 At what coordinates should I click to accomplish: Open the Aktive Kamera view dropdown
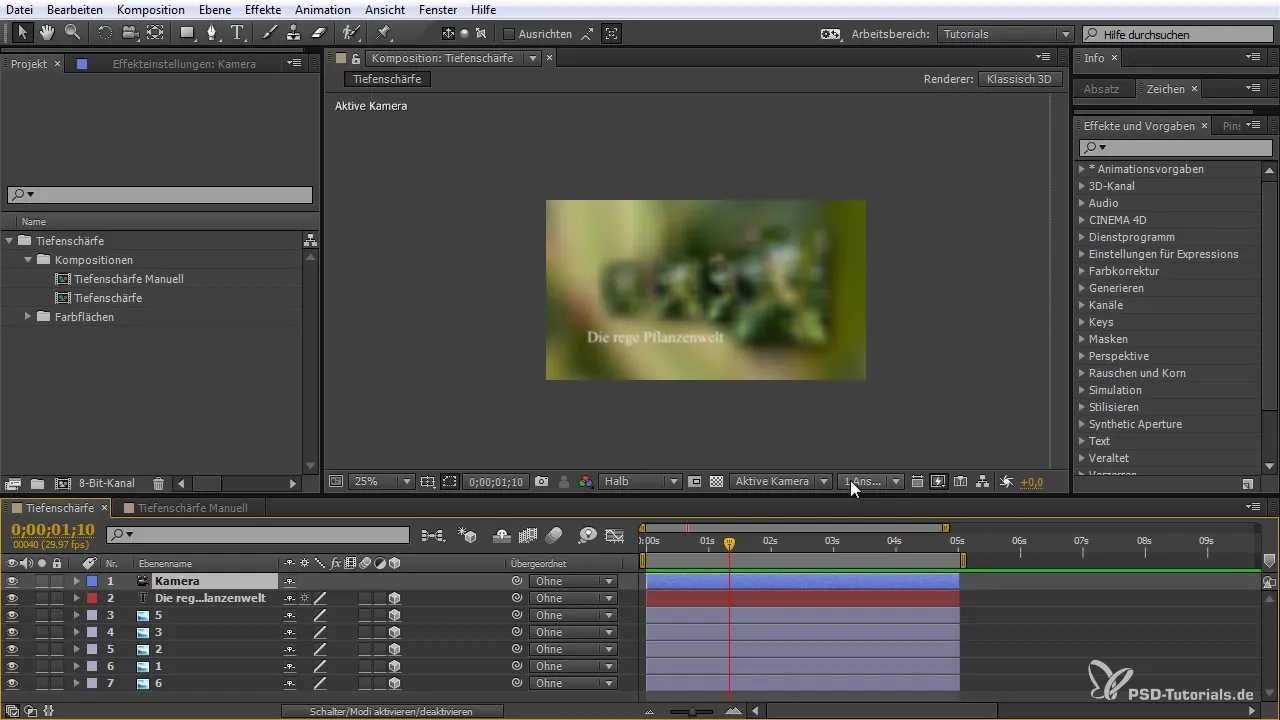780,481
